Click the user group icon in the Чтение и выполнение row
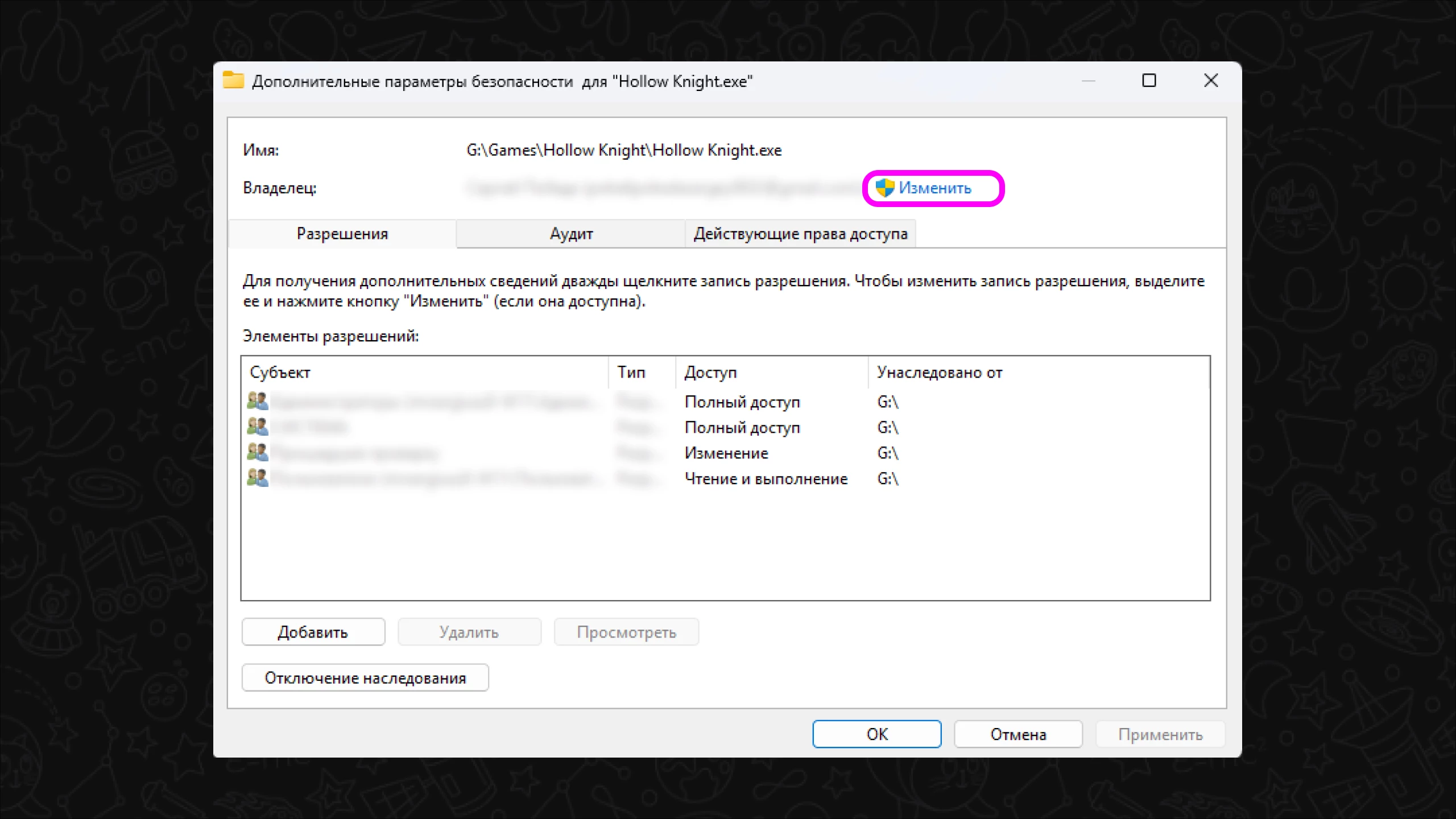This screenshot has height=819, width=1456. [257, 478]
